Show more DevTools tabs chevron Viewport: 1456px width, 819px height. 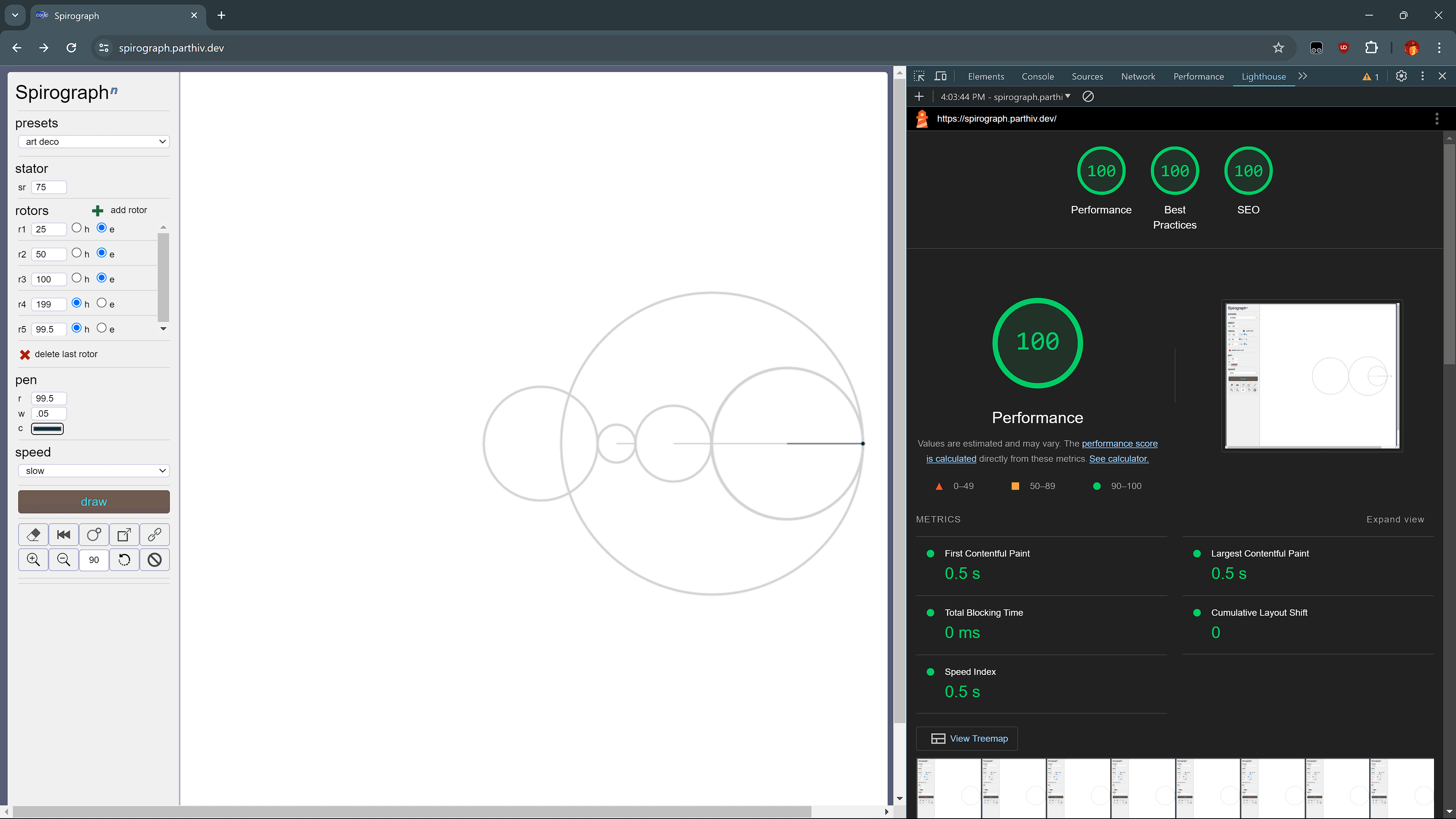coord(1303,76)
